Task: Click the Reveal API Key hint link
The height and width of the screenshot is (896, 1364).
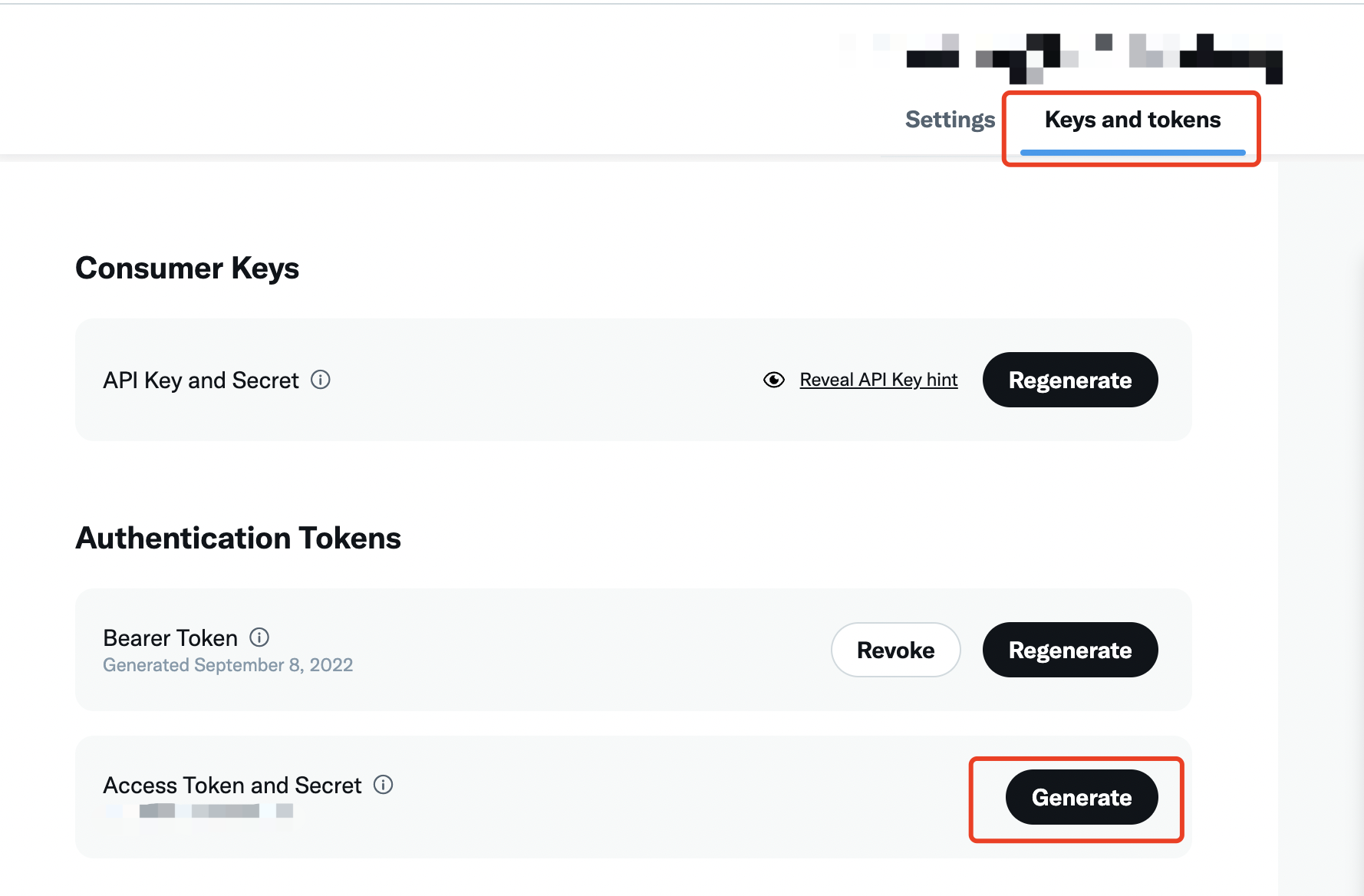Action: tap(878, 380)
